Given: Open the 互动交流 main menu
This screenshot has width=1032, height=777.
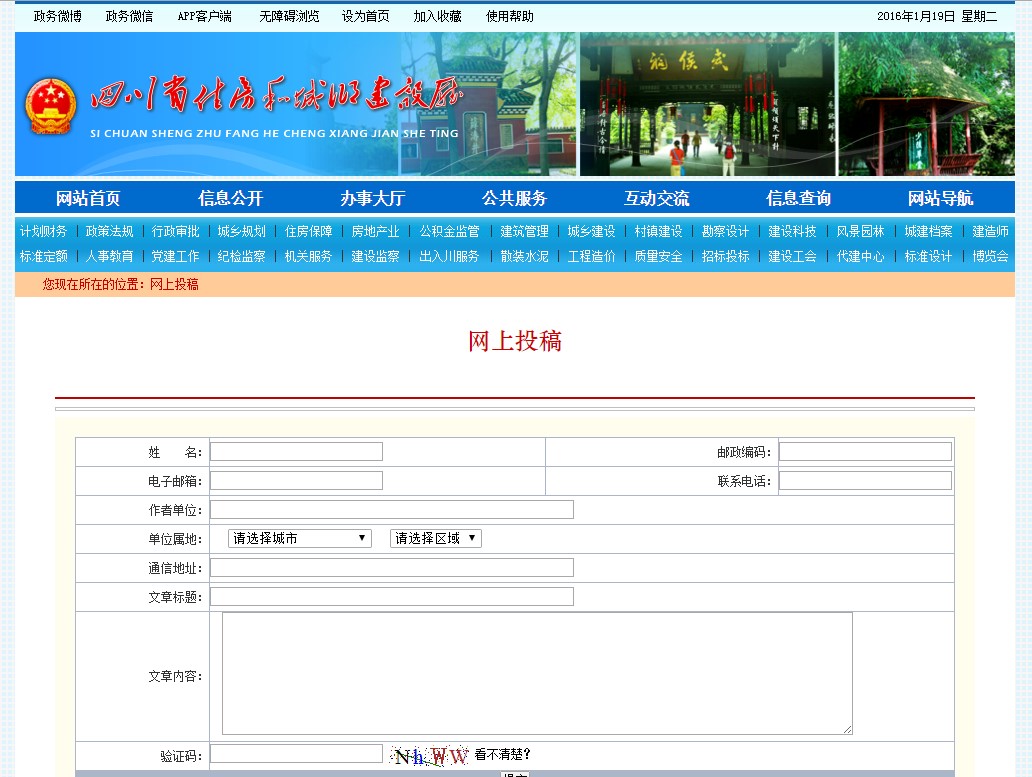Looking at the screenshot, I should click(656, 198).
